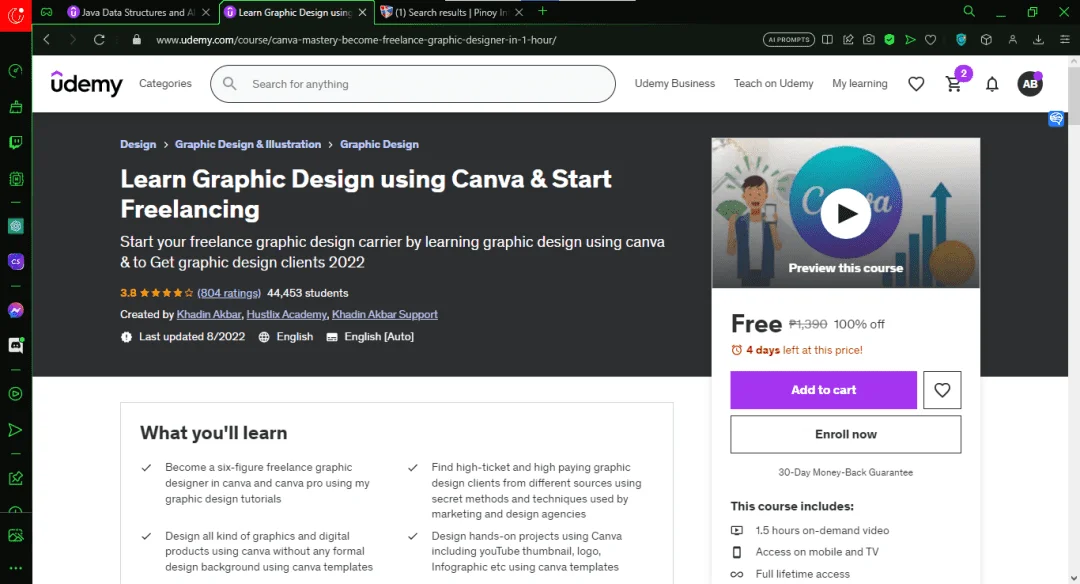Click the Enroll now button
This screenshot has height=584, width=1080.
[x=846, y=435]
